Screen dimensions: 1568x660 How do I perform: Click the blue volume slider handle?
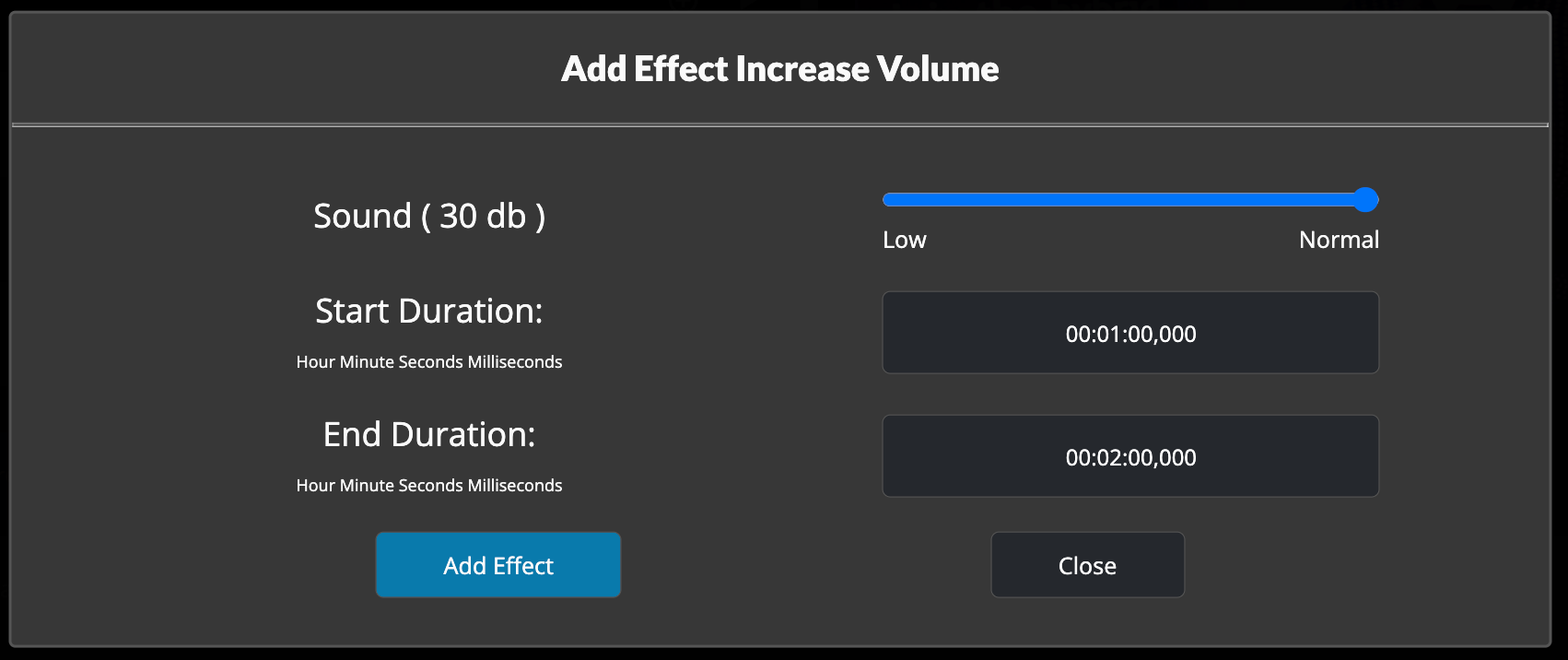coord(1365,200)
